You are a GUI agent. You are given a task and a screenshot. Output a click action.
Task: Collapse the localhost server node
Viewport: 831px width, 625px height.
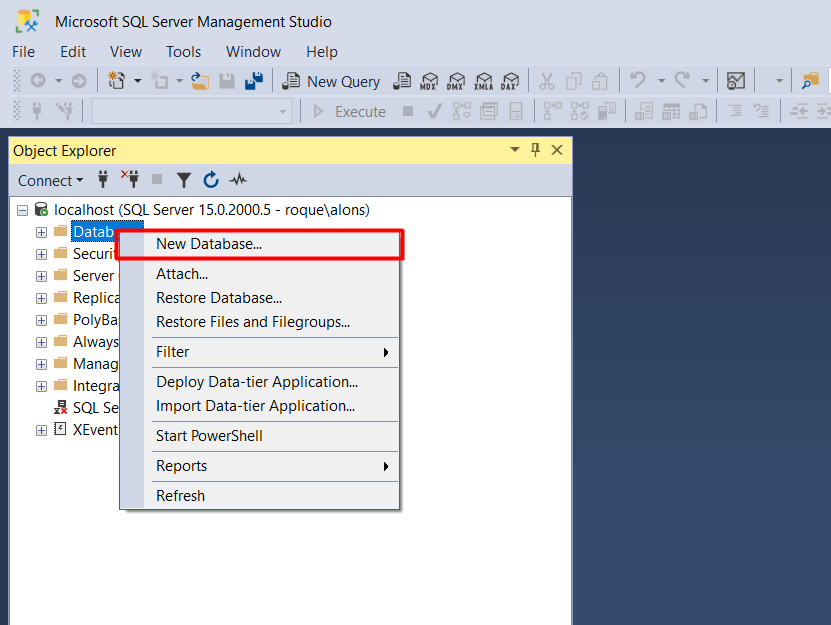[23, 210]
